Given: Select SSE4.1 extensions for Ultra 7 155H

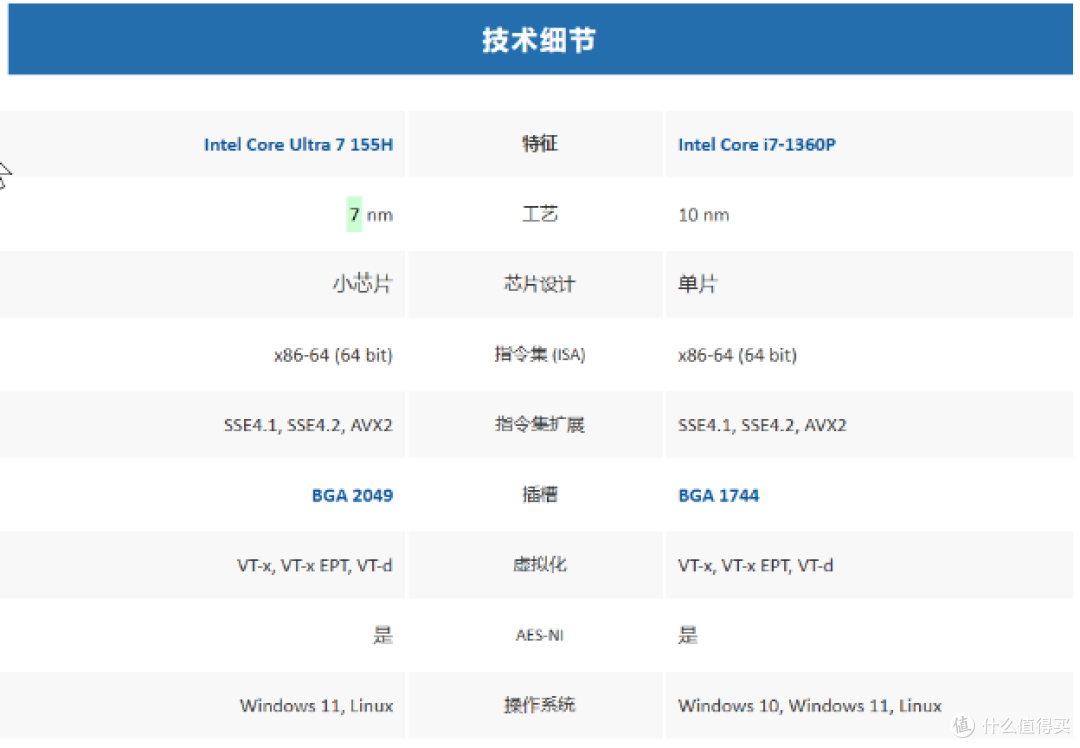Looking at the screenshot, I should pyautogui.click(x=308, y=425).
